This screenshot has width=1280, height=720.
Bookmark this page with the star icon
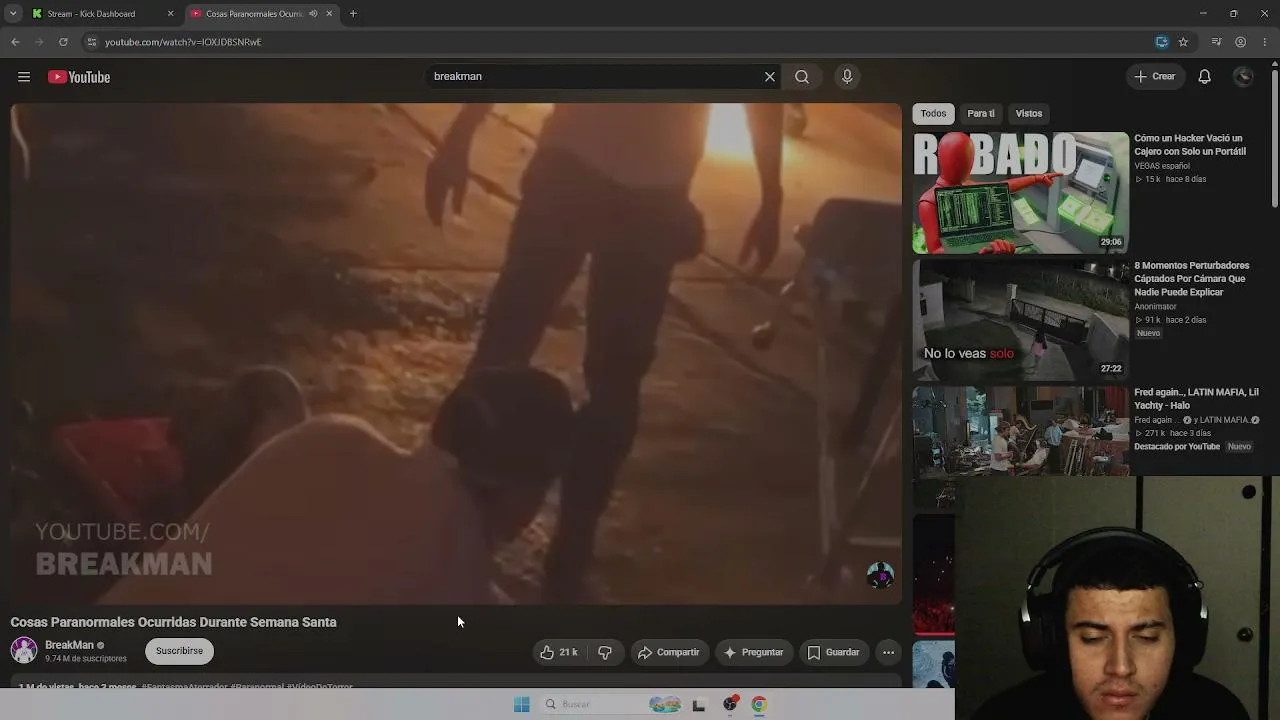click(x=1183, y=42)
